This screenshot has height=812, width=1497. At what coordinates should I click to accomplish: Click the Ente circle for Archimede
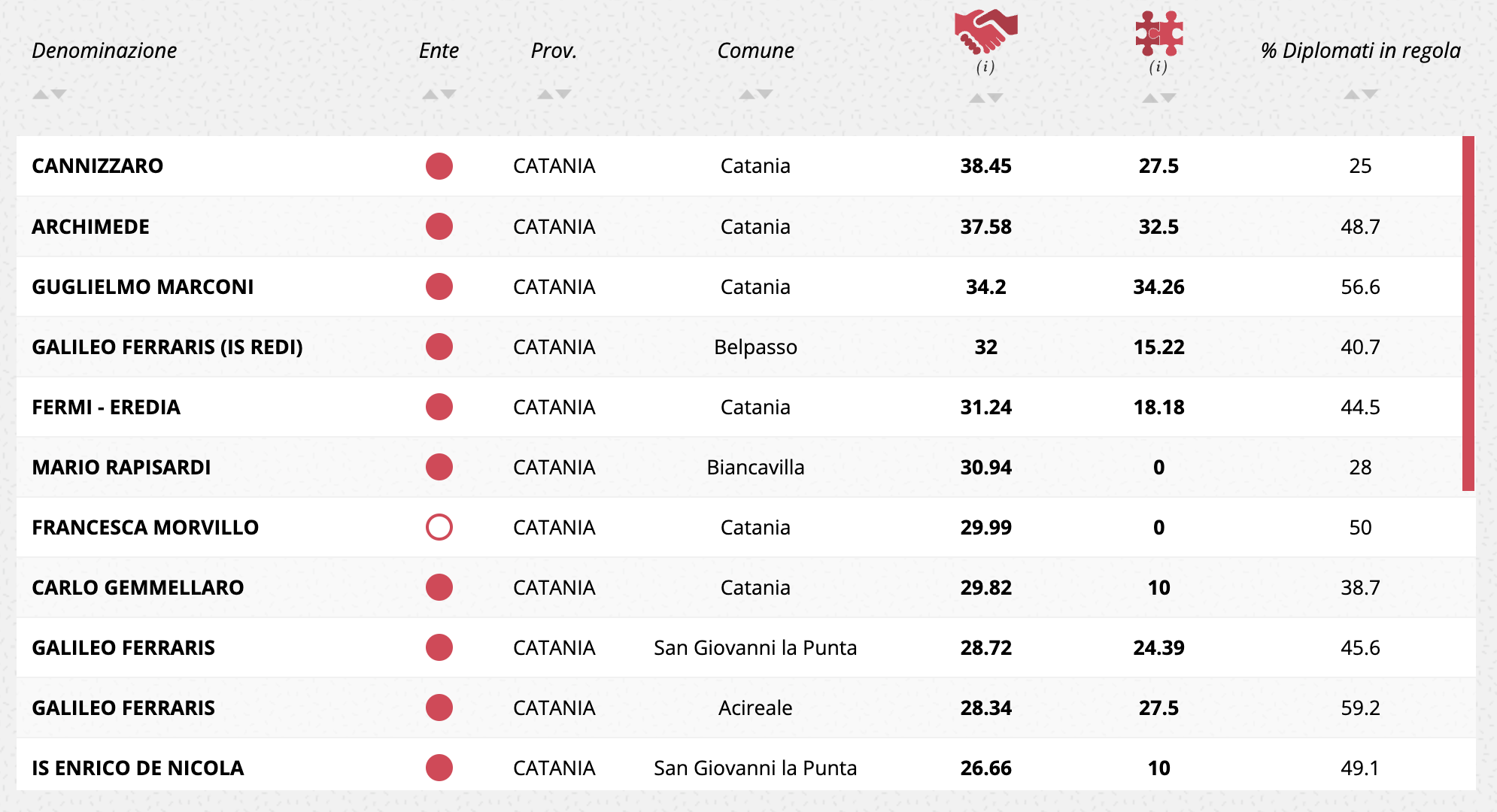[x=439, y=226]
